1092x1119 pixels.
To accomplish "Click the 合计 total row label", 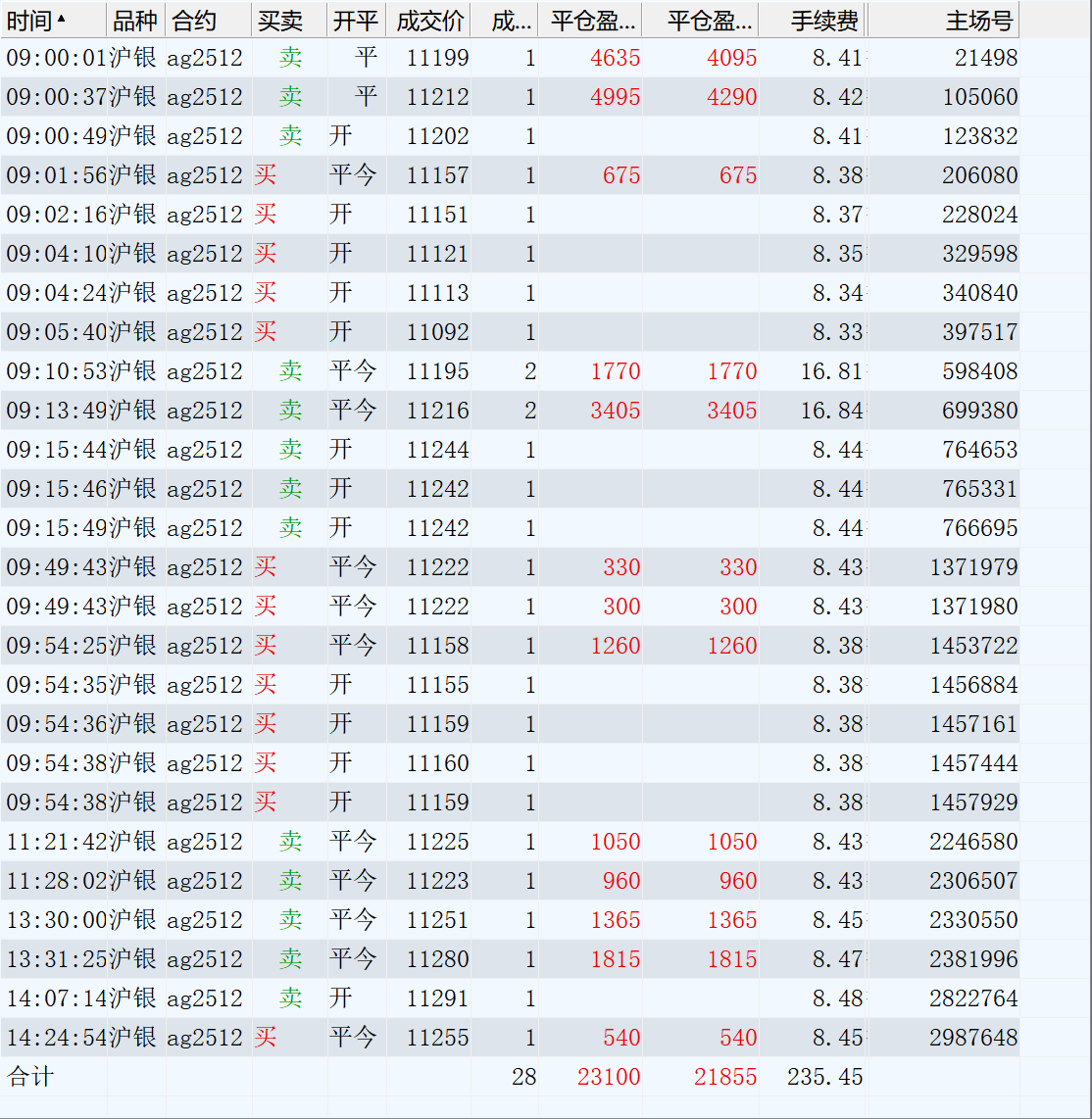I will pyautogui.click(x=30, y=1076).
